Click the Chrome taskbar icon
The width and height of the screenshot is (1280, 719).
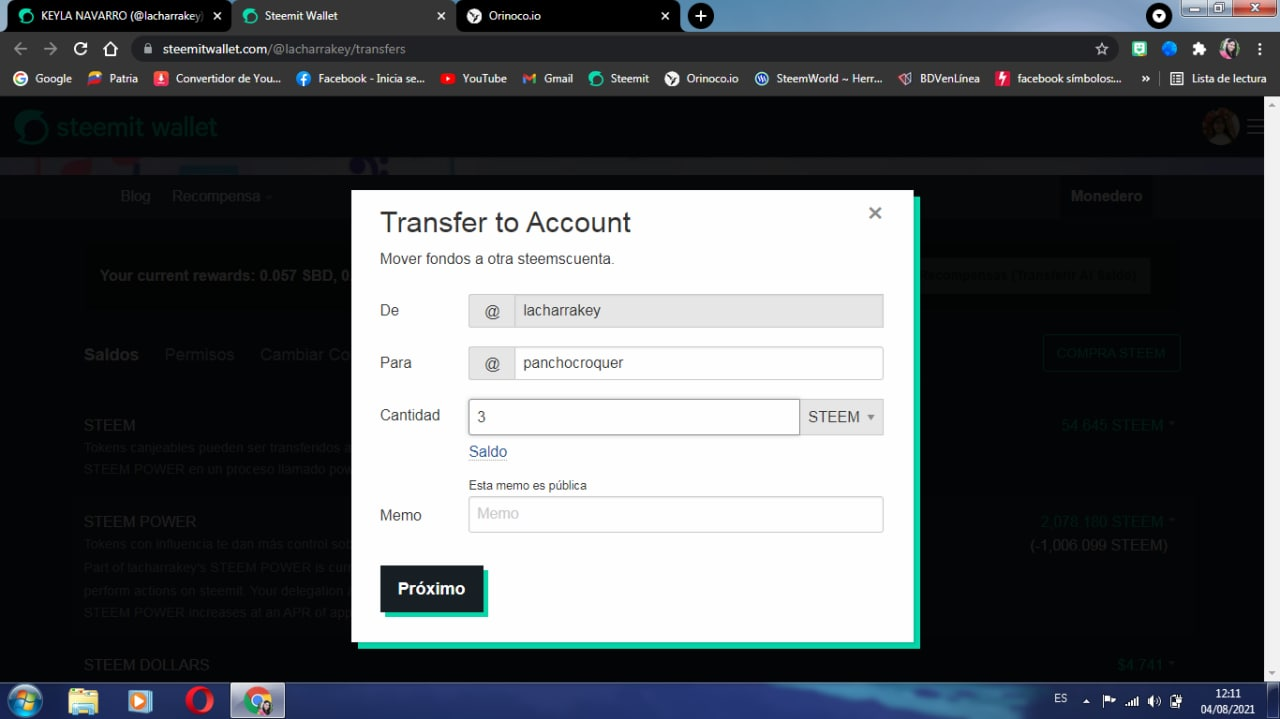click(x=258, y=701)
